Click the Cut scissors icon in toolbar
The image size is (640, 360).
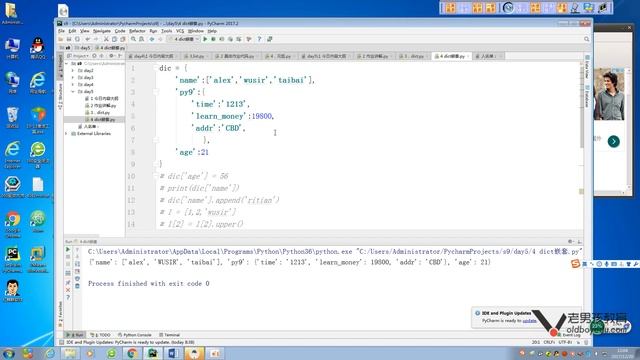(x=106, y=39)
